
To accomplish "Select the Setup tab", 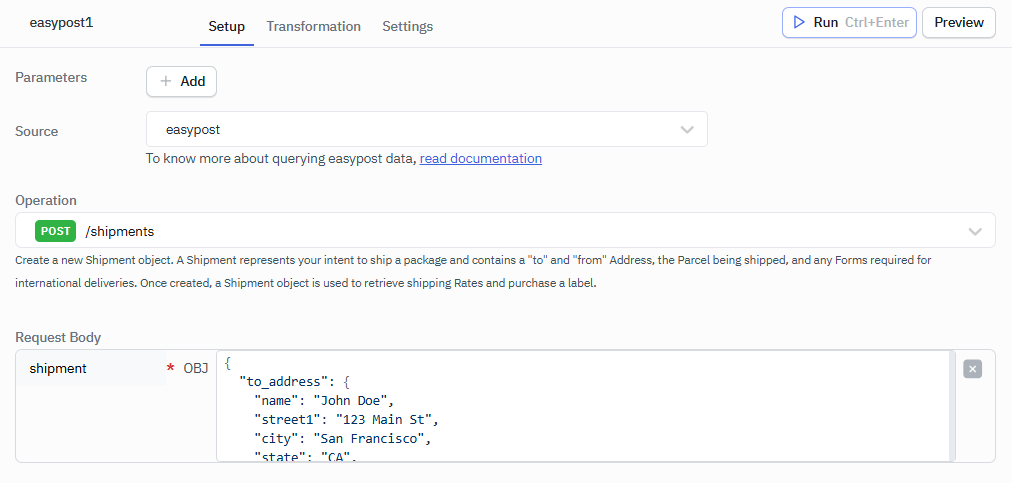I will pyautogui.click(x=227, y=26).
